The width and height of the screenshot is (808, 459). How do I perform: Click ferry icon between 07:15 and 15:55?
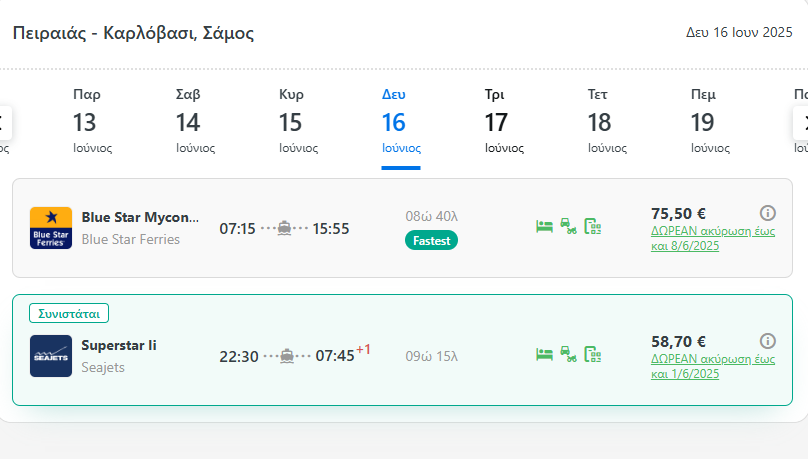pos(284,228)
